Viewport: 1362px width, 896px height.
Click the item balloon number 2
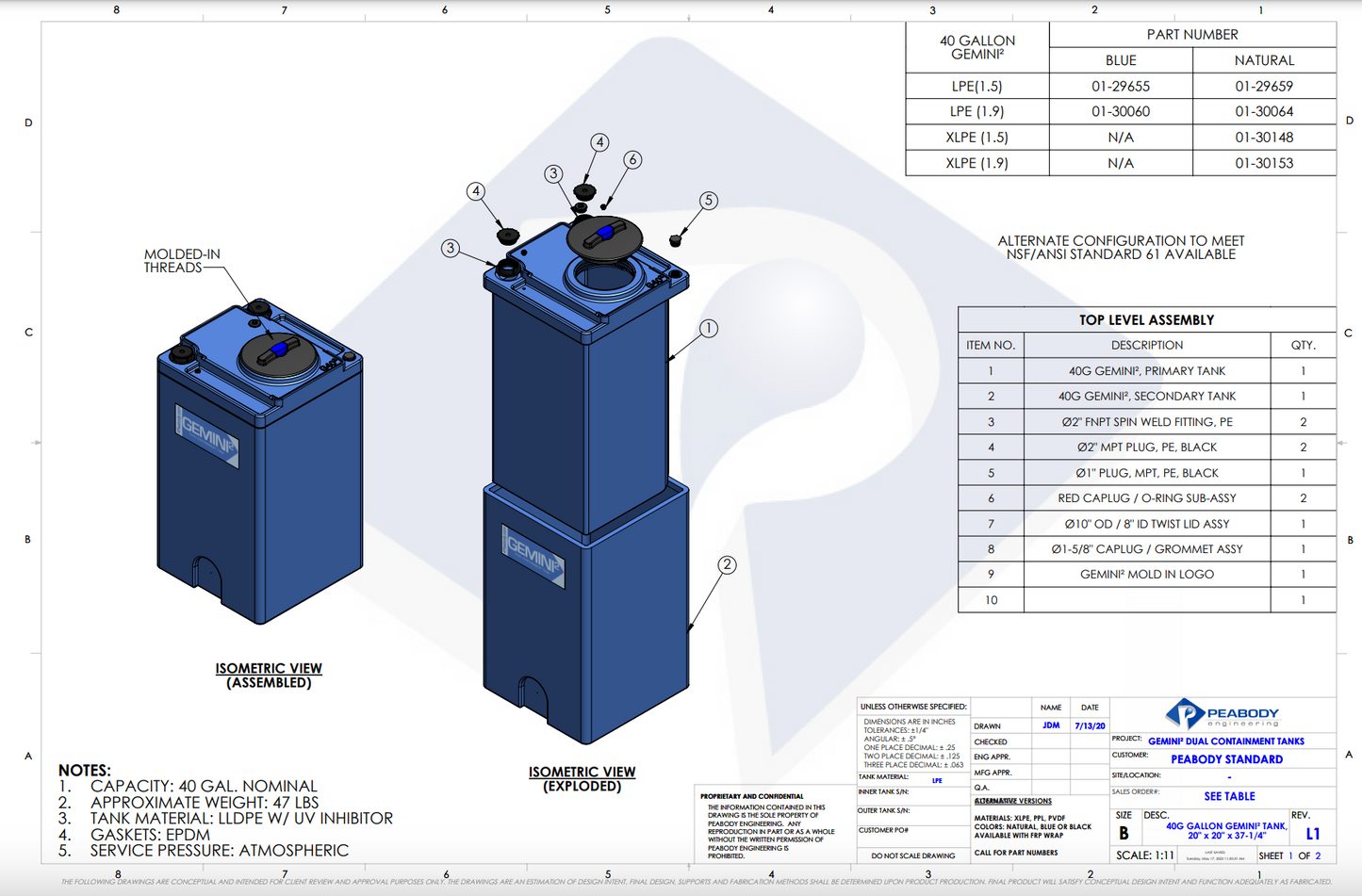[x=727, y=564]
